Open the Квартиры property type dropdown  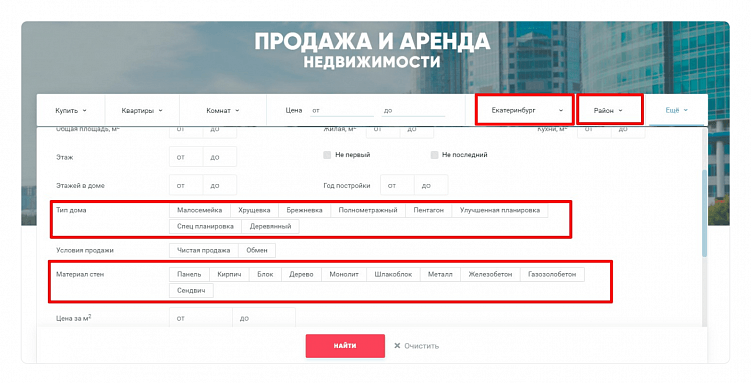pos(142,111)
